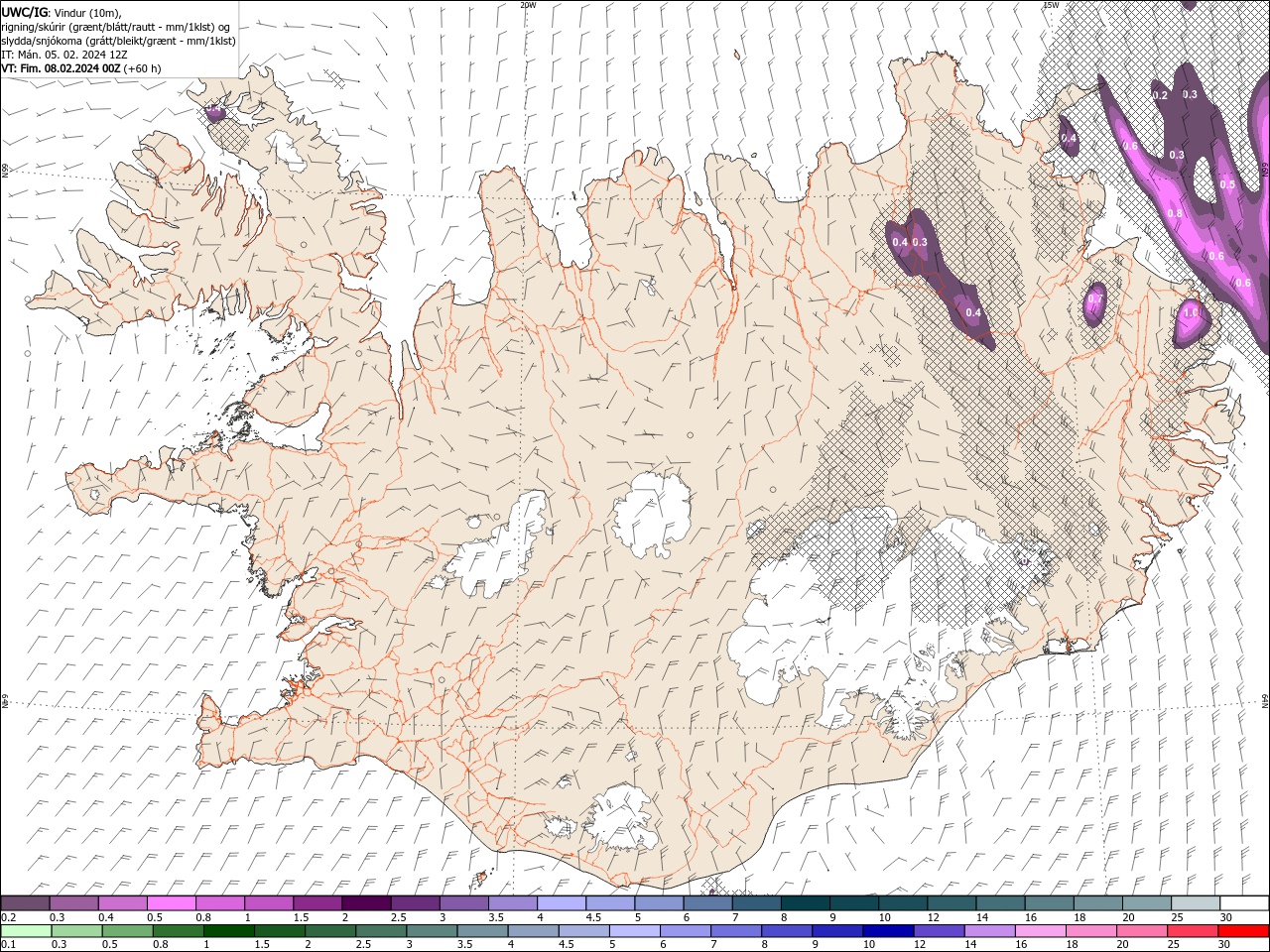The image size is (1270, 952).
Task: Click the '0.4' tick label of snow legend
Action: click(x=106, y=917)
